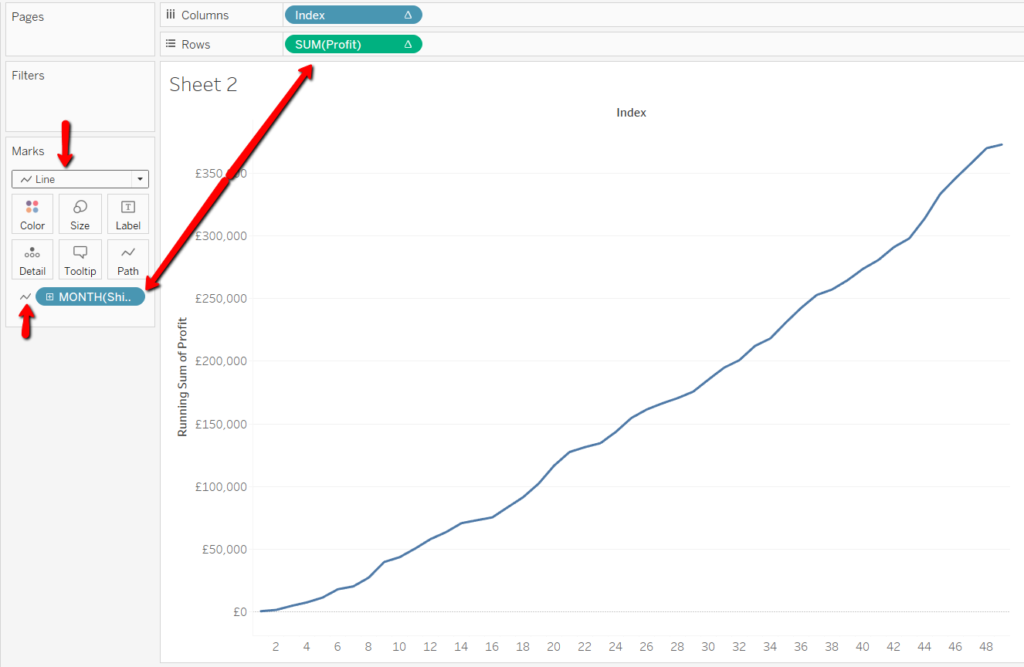Open the Path marks card
This screenshot has height=667, width=1024.
pos(128,259)
